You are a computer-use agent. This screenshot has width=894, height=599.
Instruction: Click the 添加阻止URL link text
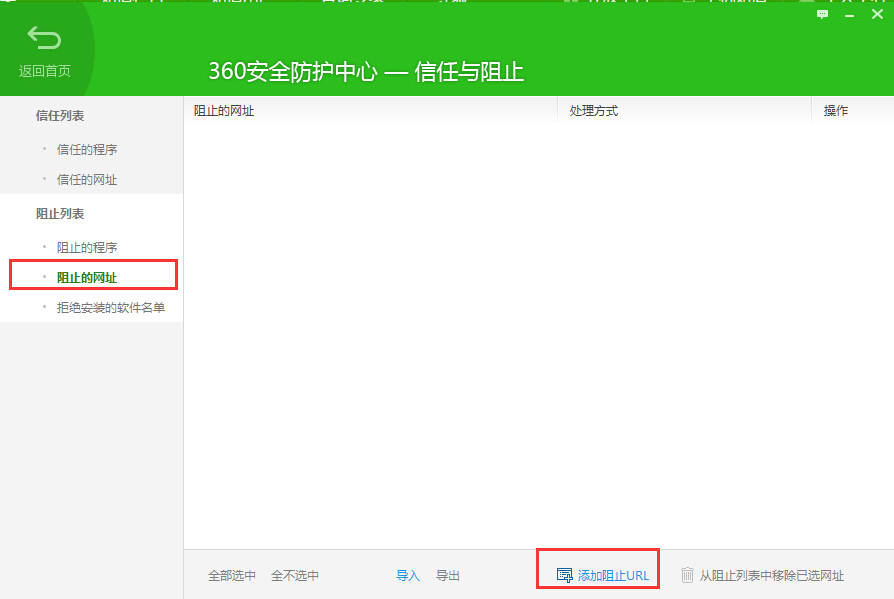(x=613, y=576)
